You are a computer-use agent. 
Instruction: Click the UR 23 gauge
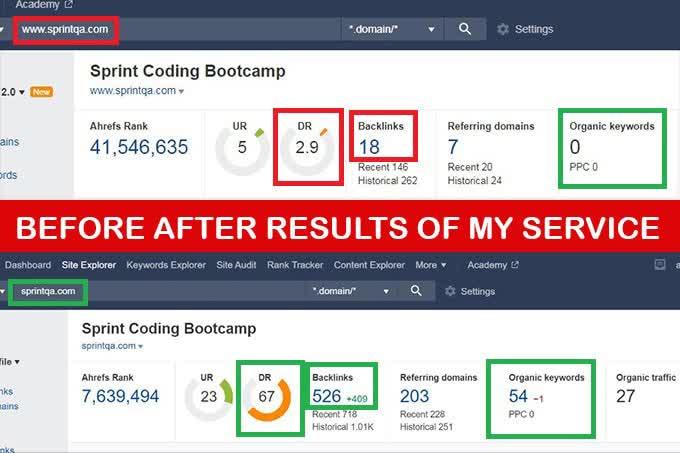[x=209, y=396]
